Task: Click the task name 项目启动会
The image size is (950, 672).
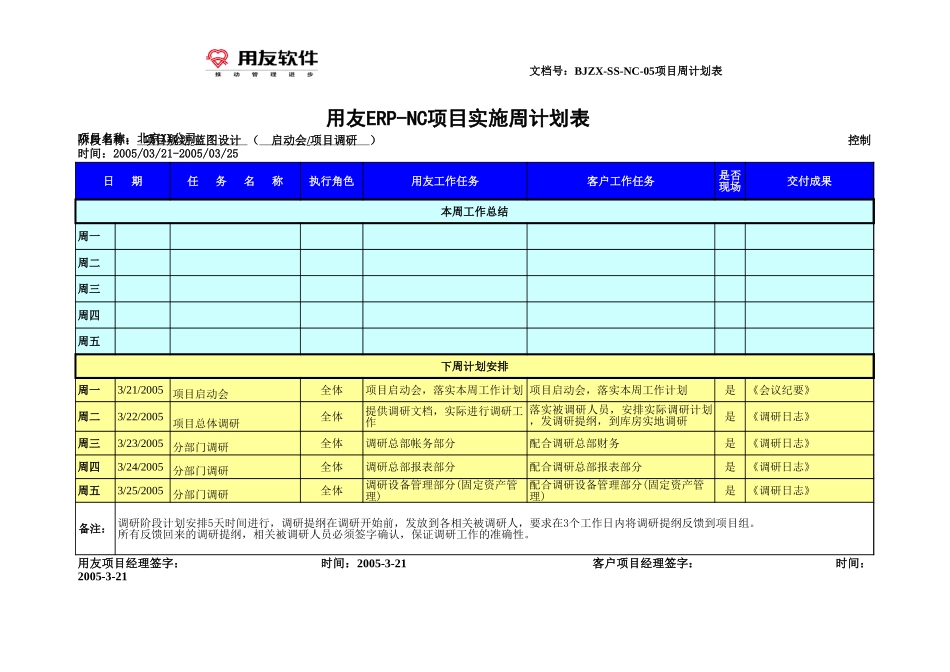Action: point(201,394)
